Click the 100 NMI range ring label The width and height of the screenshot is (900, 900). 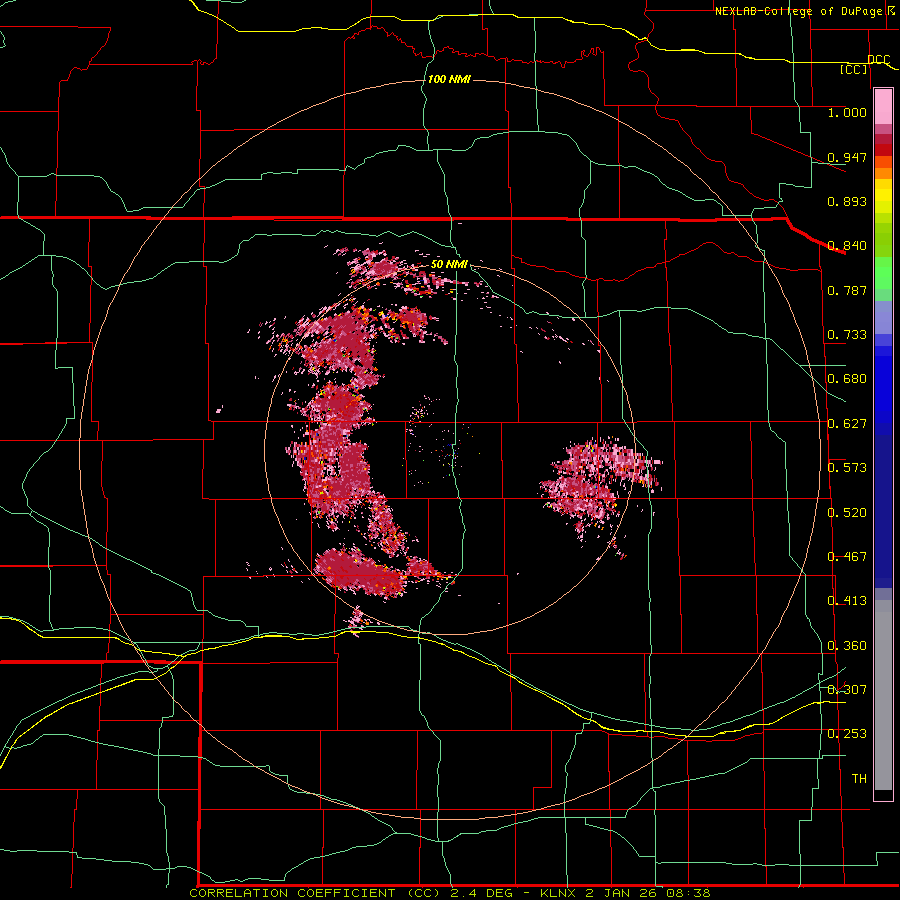(x=449, y=79)
